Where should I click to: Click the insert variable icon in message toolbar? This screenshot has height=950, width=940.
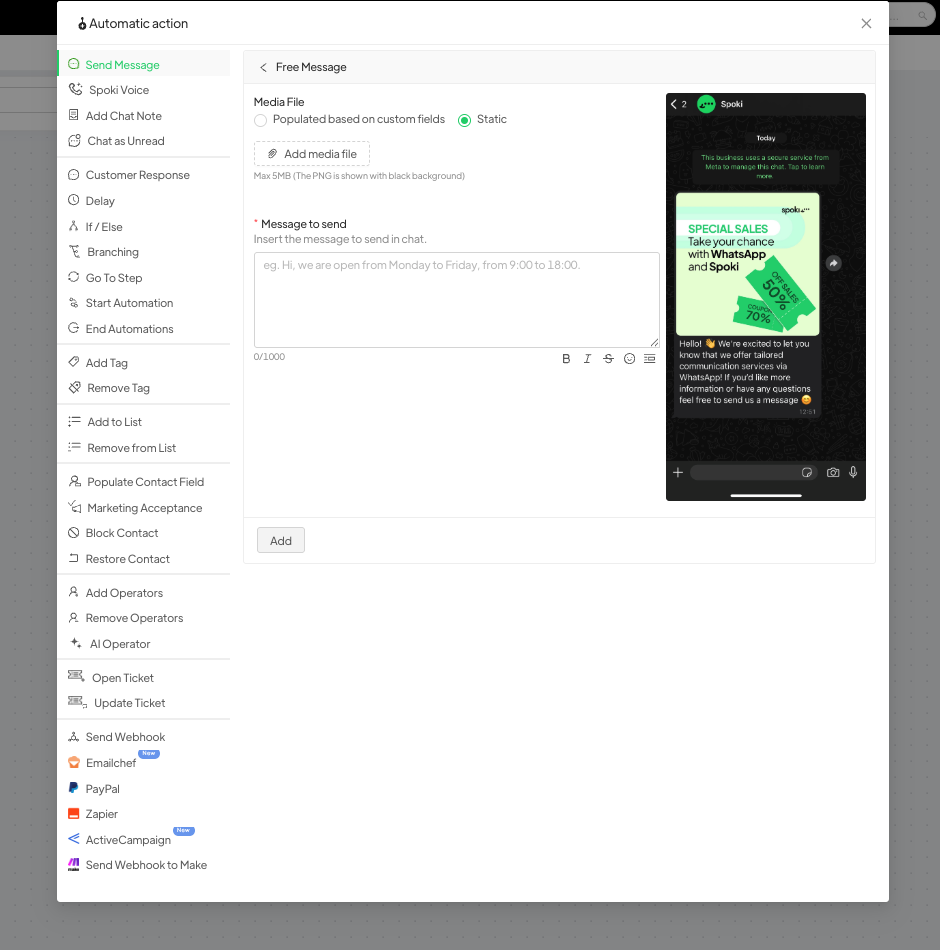[x=650, y=359]
